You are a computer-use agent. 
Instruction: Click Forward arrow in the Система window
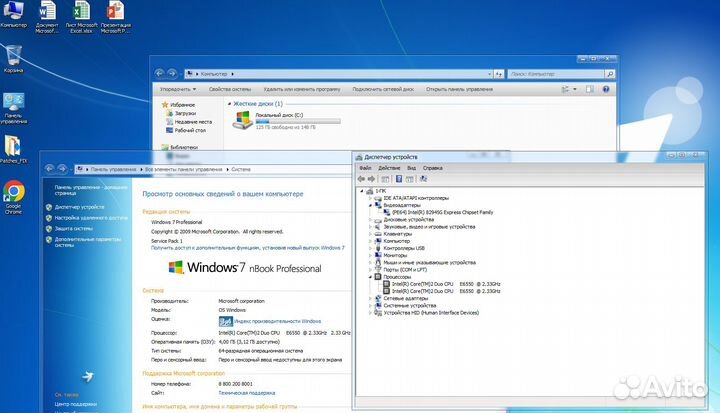[x=62, y=169]
